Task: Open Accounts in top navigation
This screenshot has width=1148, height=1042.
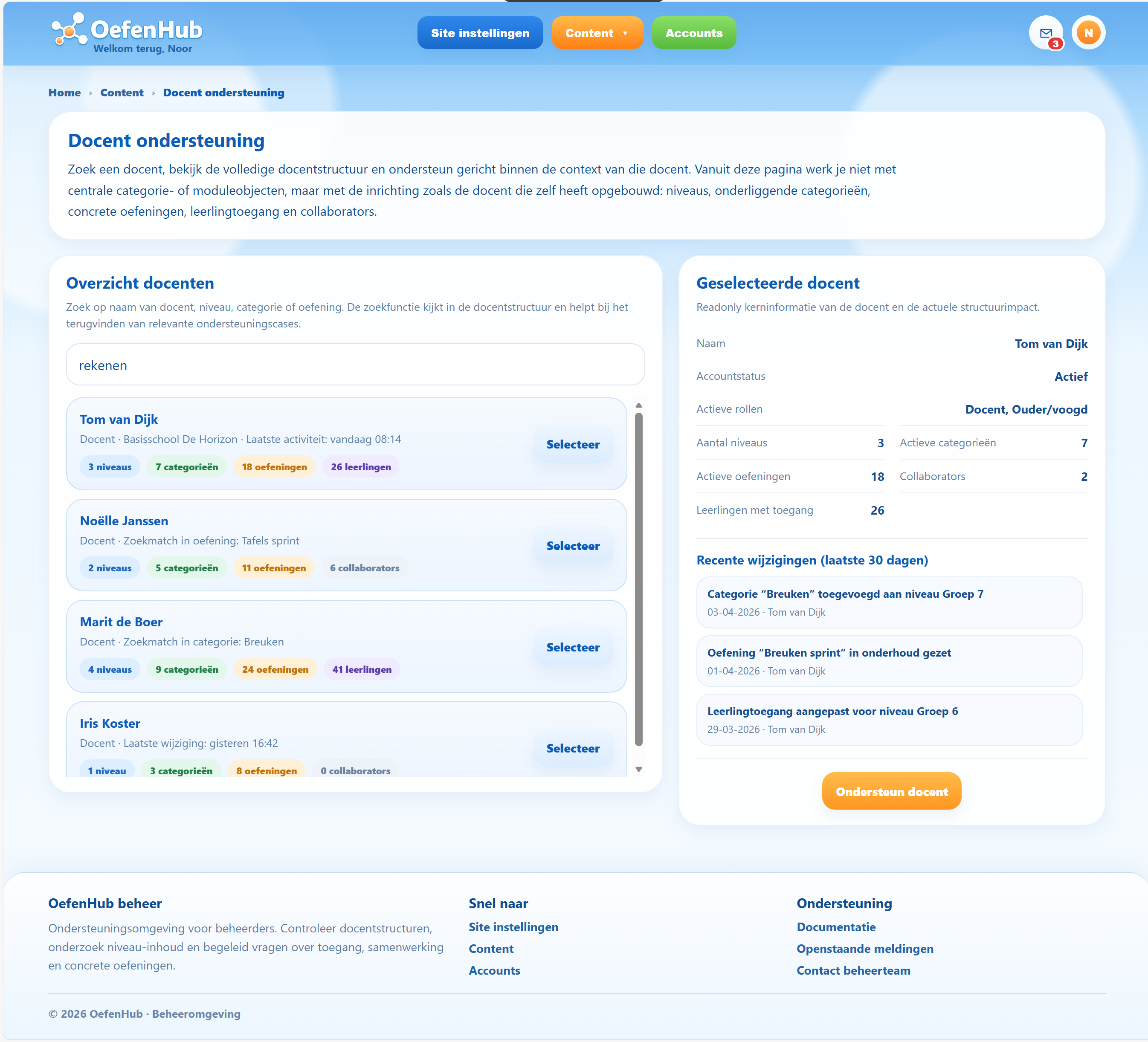Action: click(x=693, y=33)
